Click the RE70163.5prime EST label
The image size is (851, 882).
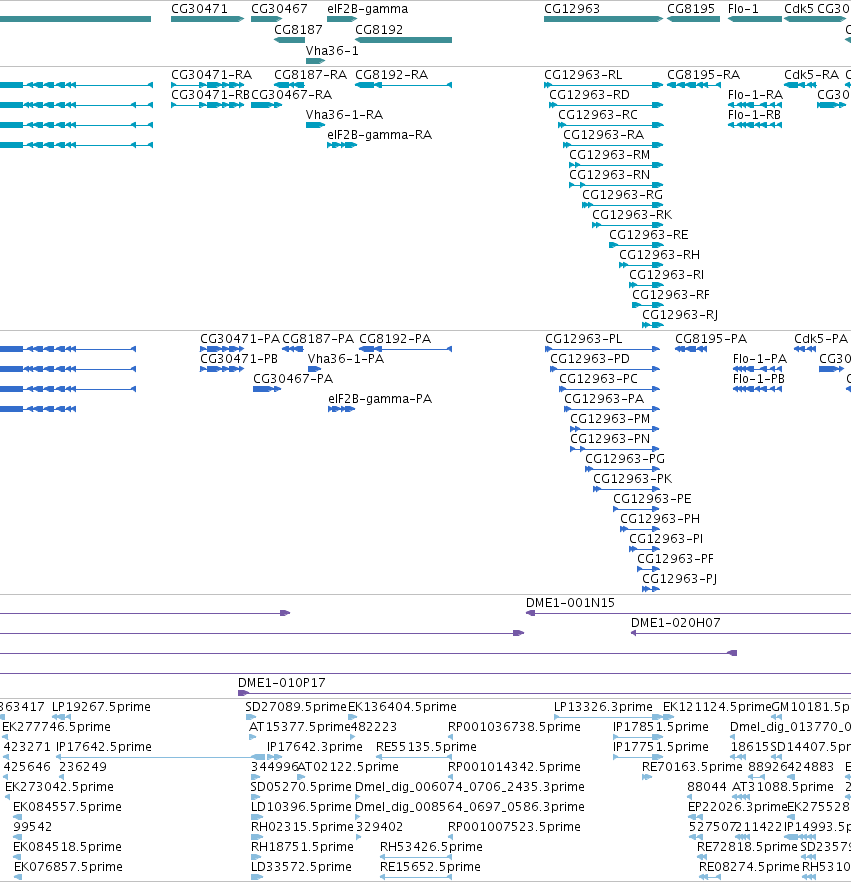pyautogui.click(x=692, y=767)
